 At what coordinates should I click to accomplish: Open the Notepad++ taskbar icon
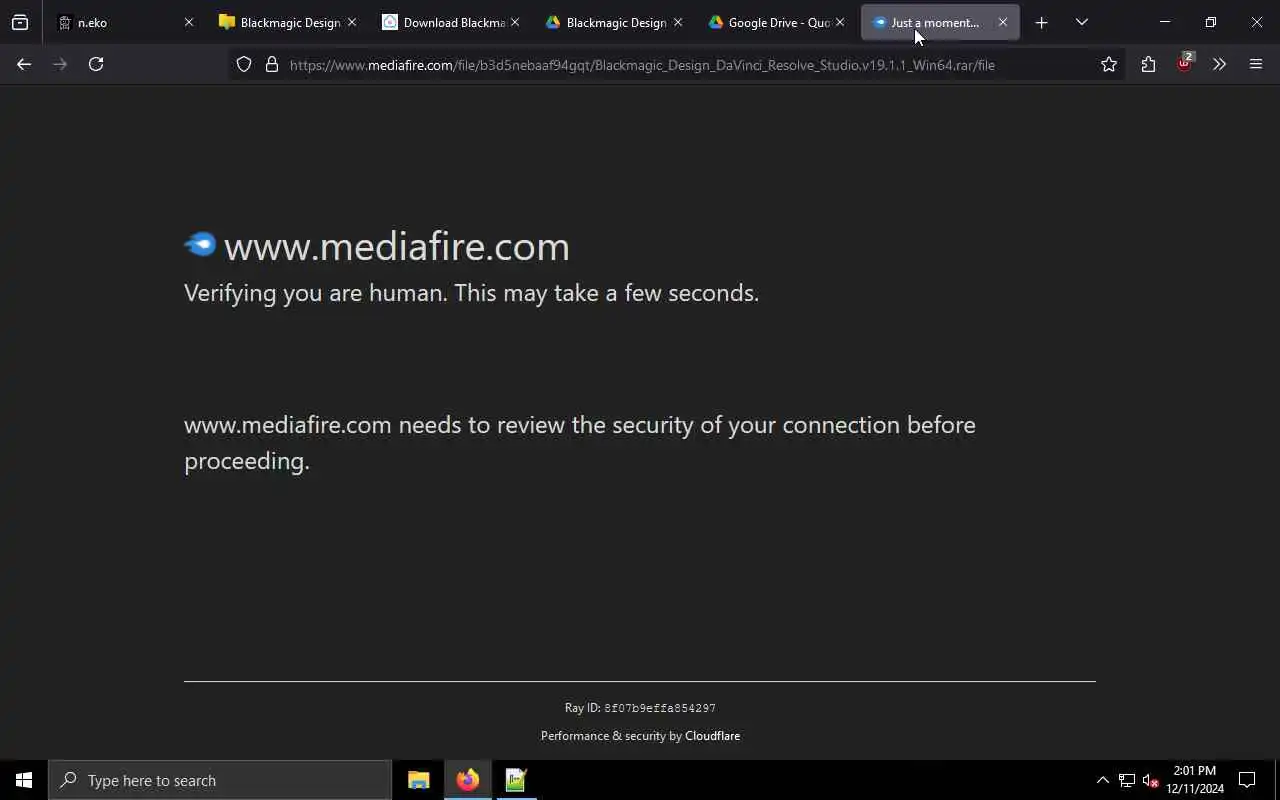(x=516, y=780)
